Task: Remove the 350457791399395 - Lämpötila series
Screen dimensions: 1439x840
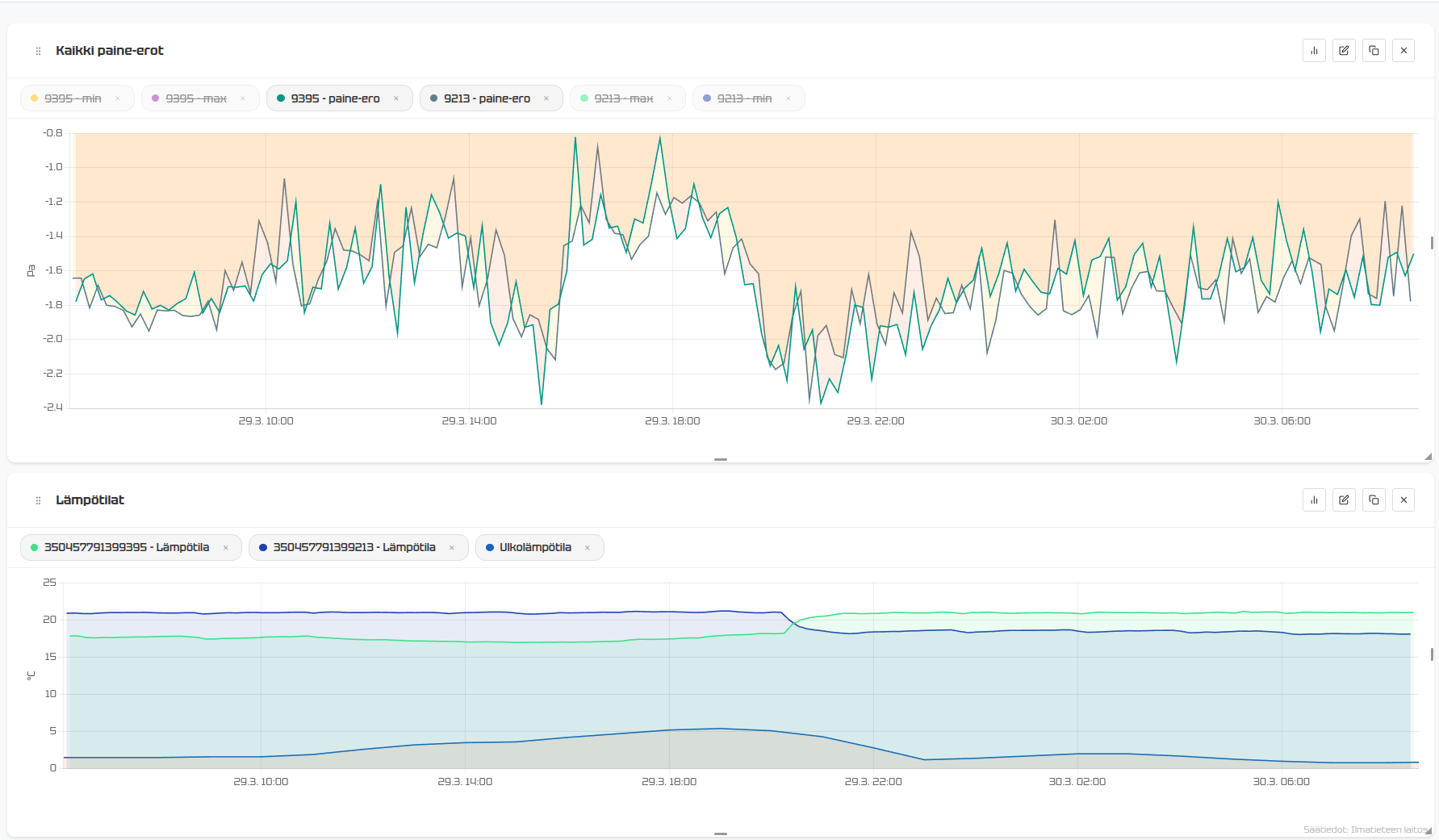Action: pyautogui.click(x=226, y=548)
